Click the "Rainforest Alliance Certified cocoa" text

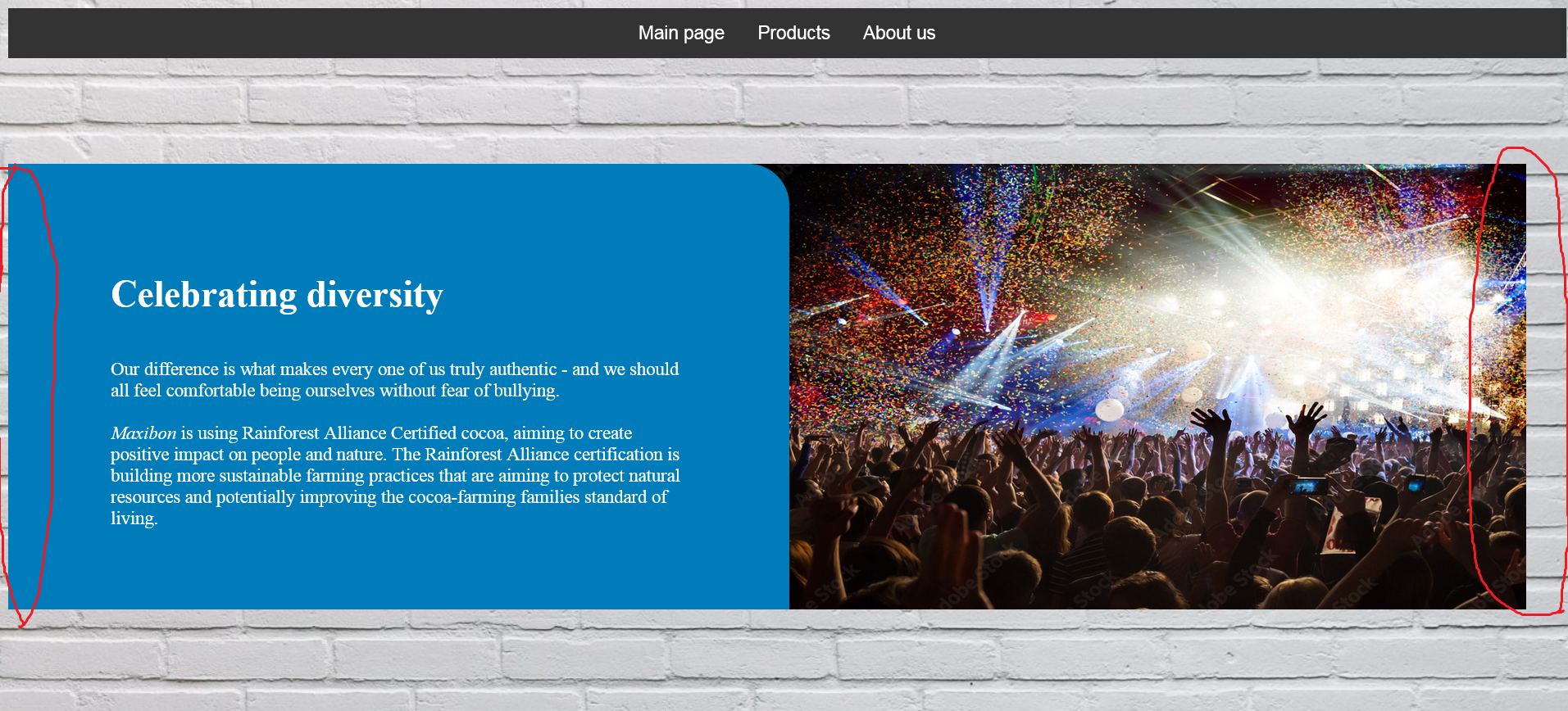373,433
